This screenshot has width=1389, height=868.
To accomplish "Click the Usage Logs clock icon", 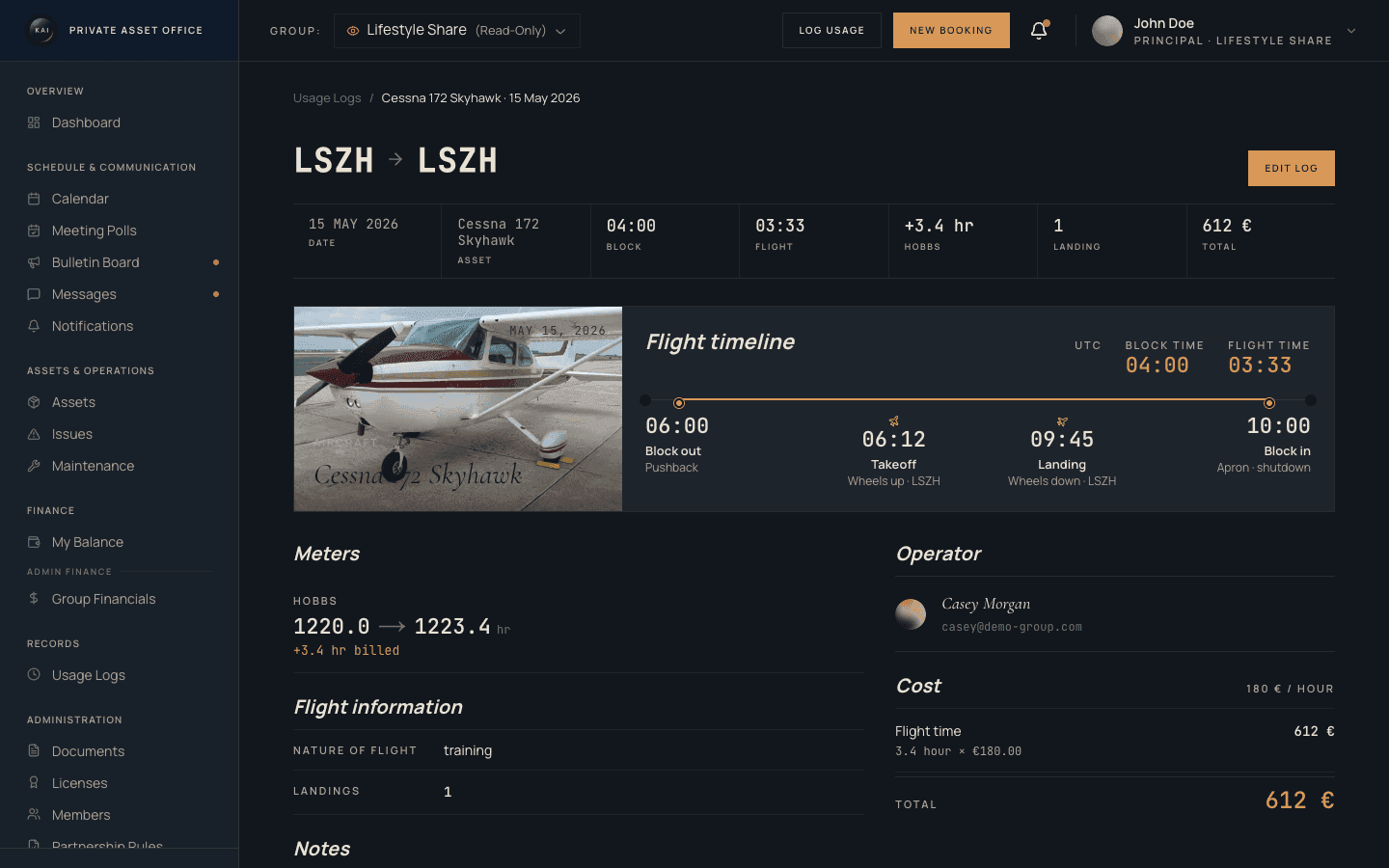I will pyautogui.click(x=34, y=675).
